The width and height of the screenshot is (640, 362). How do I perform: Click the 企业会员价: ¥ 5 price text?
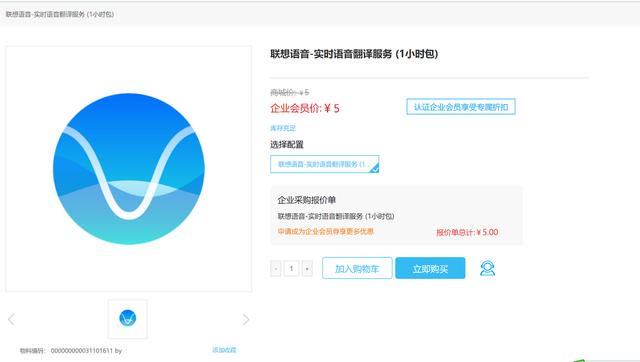pyautogui.click(x=304, y=108)
